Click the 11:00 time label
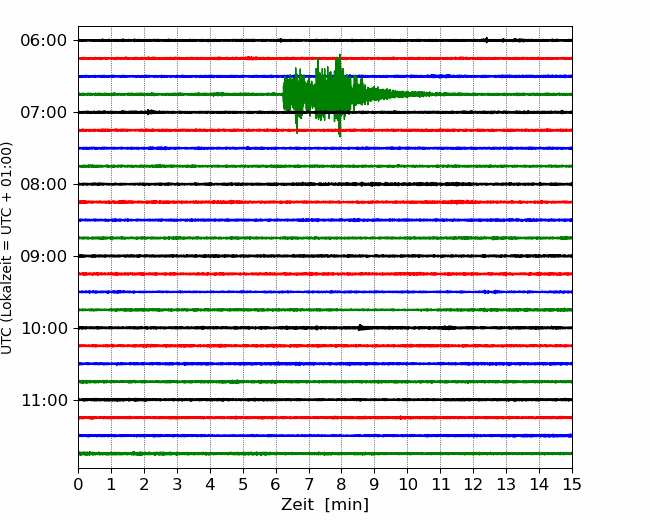The image size is (650, 520). [44, 401]
